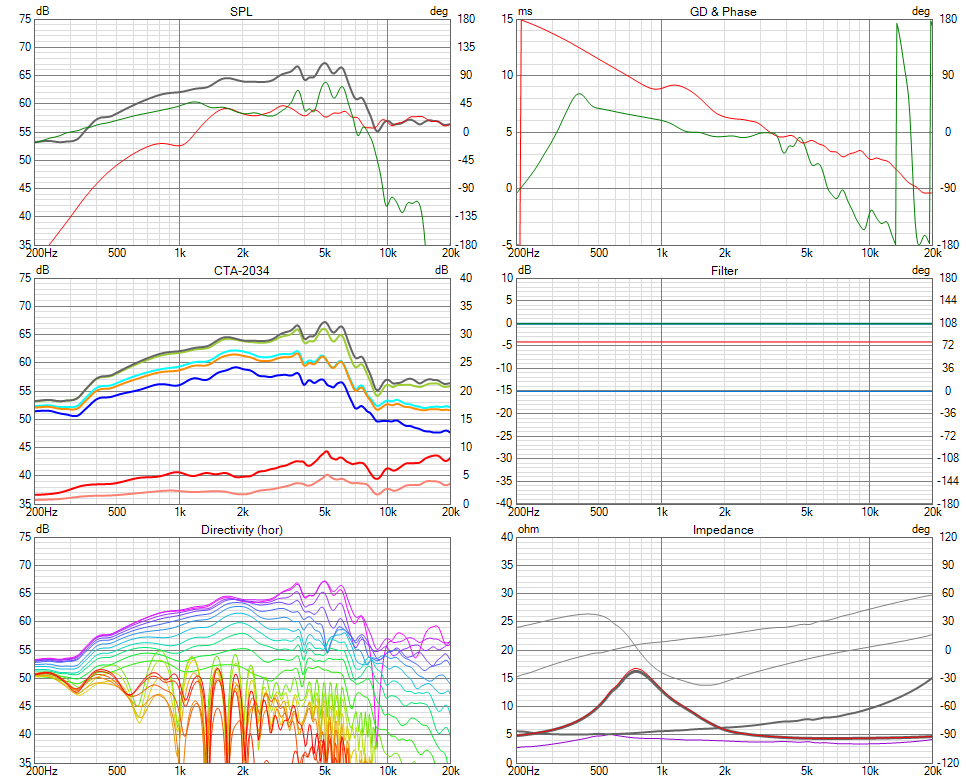Click the red impedance peak curve

point(635,669)
